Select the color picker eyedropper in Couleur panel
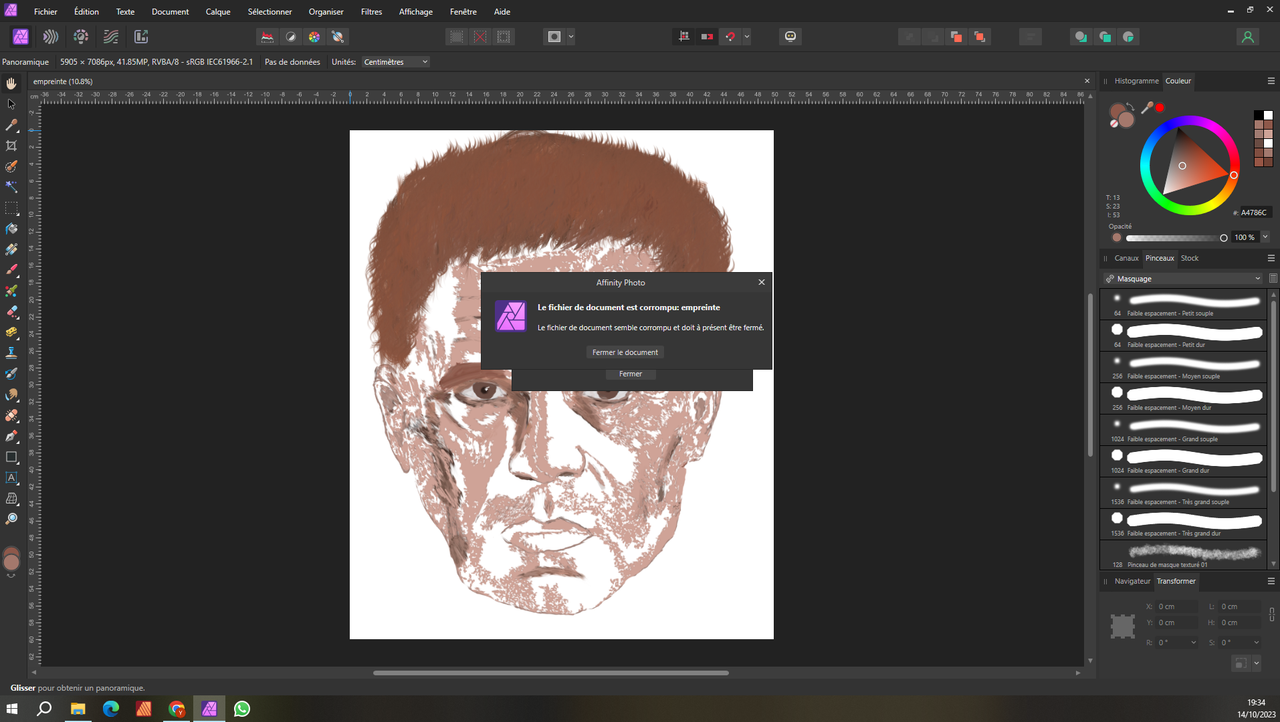 (x=1147, y=107)
